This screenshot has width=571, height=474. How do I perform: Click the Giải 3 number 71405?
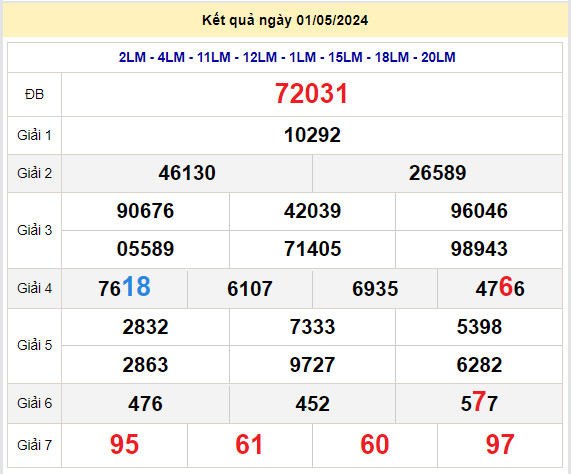coord(312,249)
